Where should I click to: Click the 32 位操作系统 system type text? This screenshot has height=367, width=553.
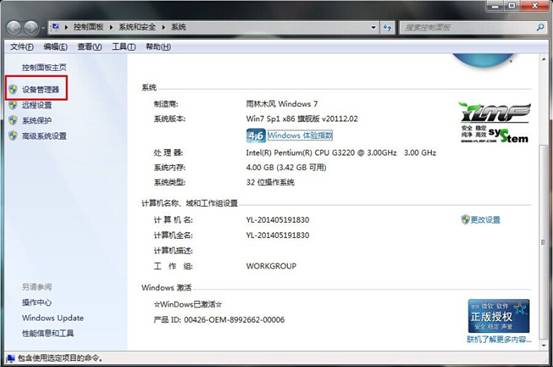(270, 182)
